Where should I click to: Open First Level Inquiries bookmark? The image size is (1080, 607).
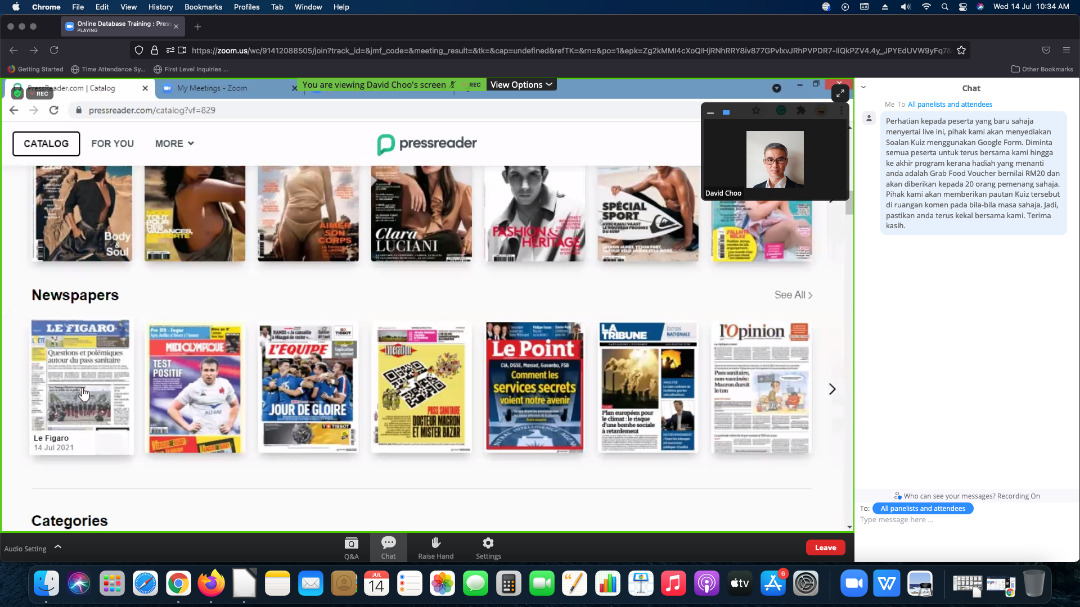191,69
